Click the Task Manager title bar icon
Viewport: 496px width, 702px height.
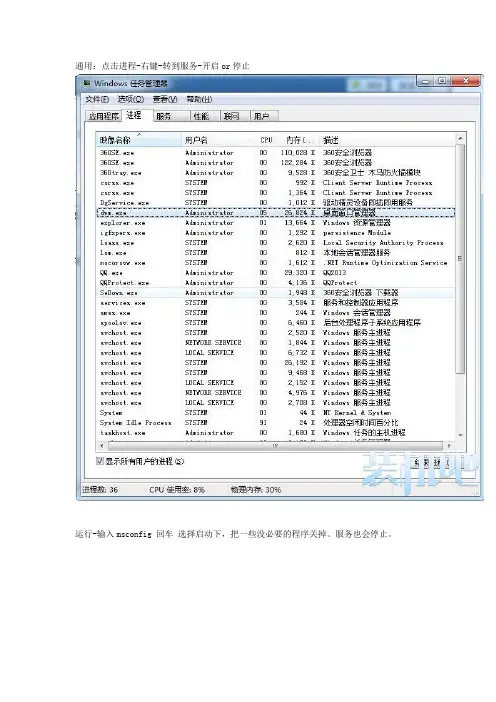pyautogui.click(x=87, y=83)
